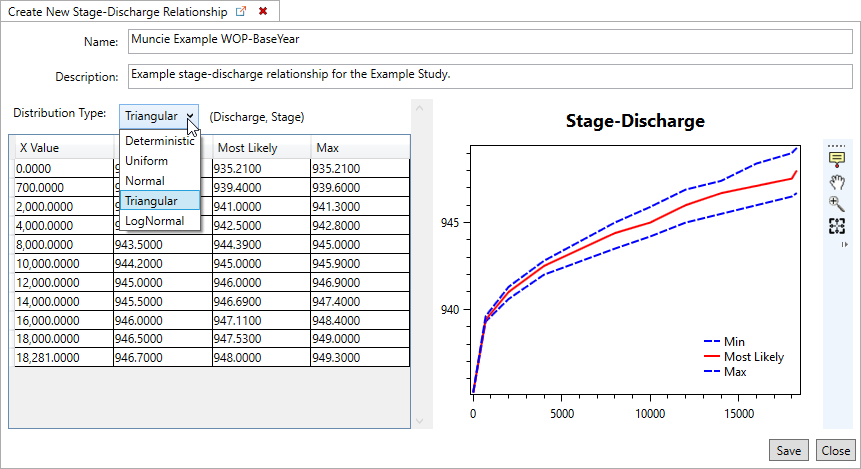Choose the zoom magnifier tool

click(837, 203)
